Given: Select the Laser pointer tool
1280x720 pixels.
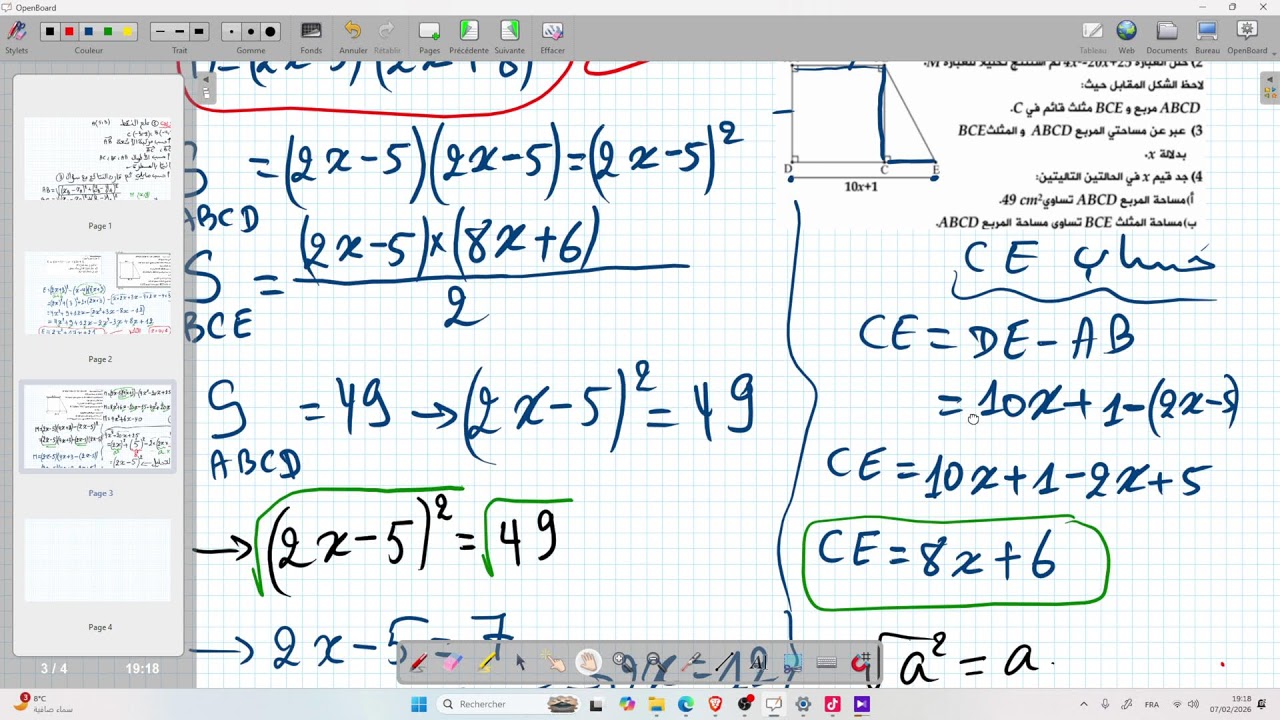Looking at the screenshot, I should 690,662.
